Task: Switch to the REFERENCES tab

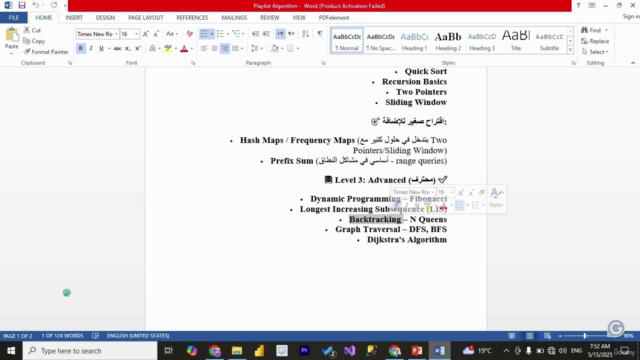Action: tap(192, 18)
